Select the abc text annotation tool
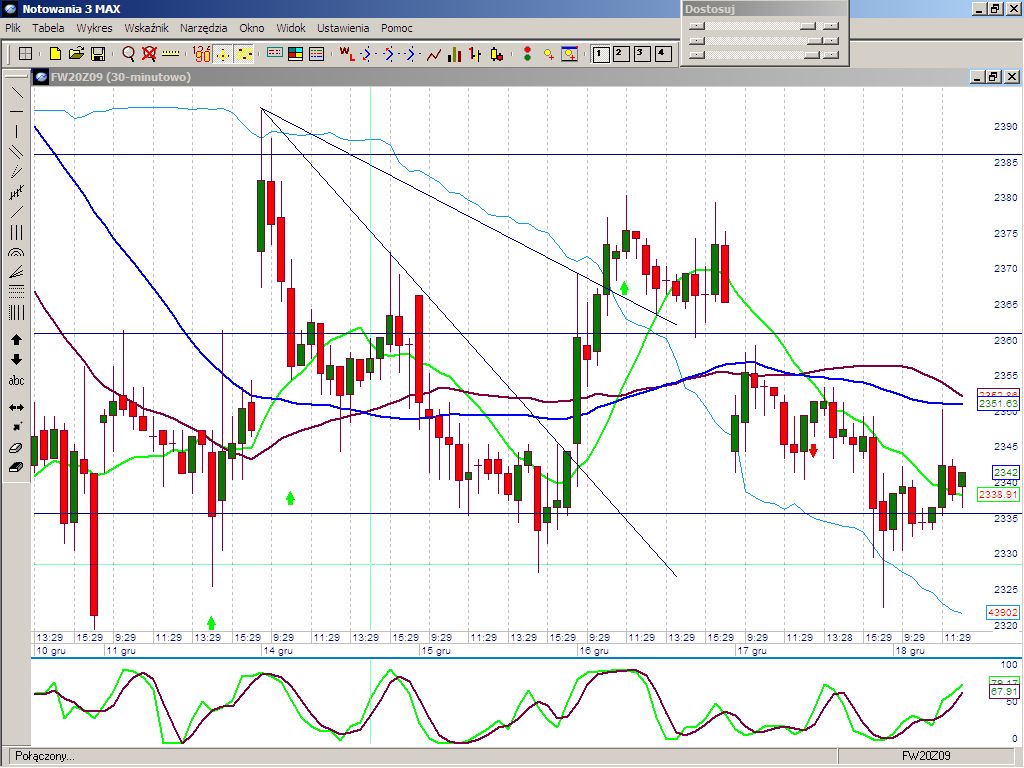 pos(16,381)
